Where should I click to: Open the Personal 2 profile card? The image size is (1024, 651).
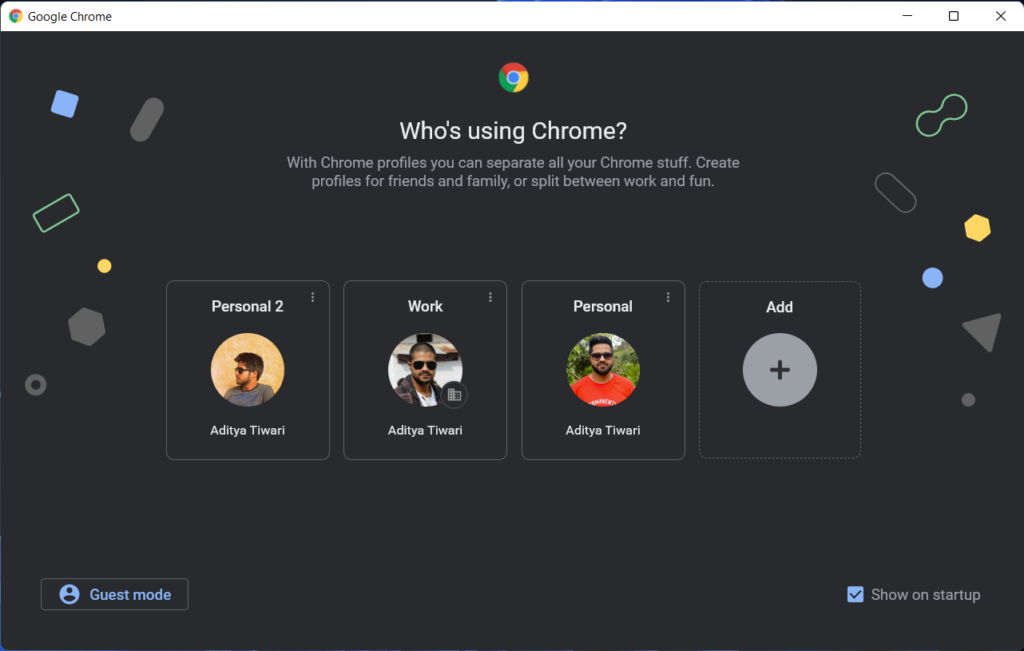[x=247, y=370]
